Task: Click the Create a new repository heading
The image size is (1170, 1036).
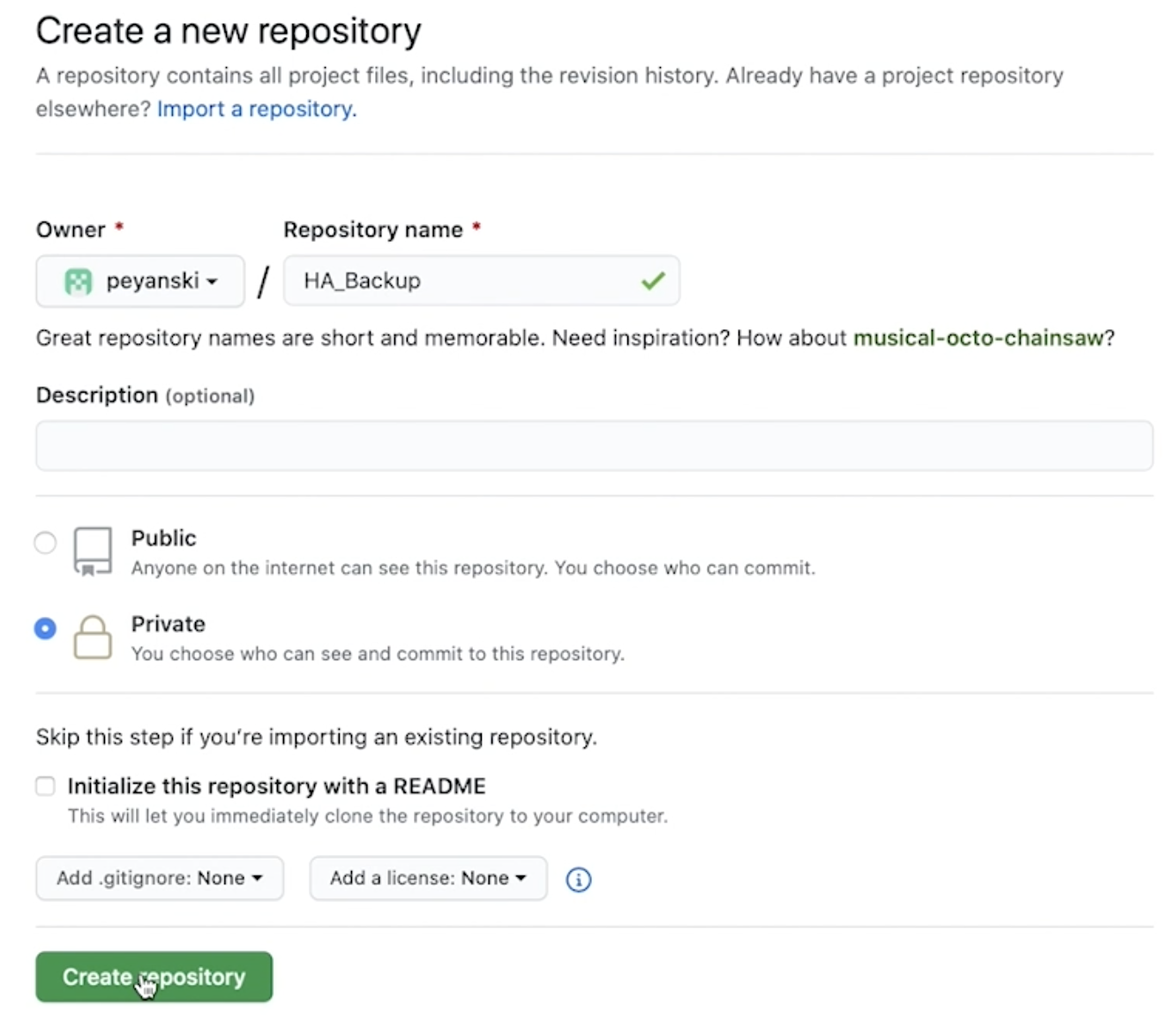Action: tap(228, 30)
